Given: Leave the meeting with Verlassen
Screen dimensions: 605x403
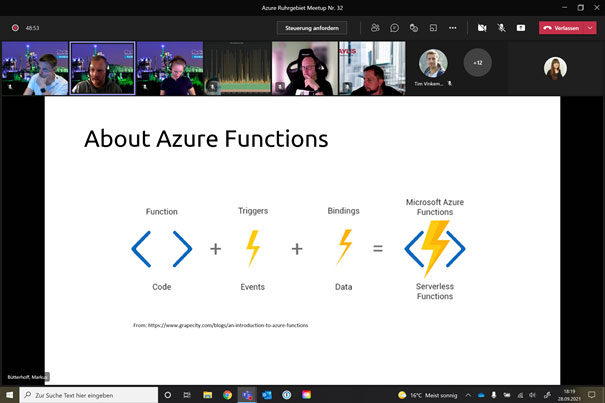Looking at the screenshot, I should pos(562,28).
